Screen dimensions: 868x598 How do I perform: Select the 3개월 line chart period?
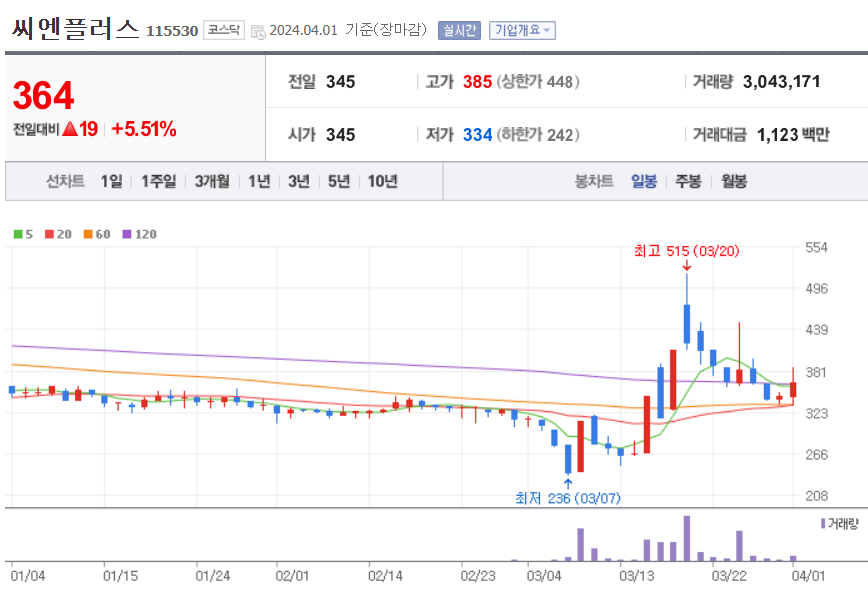(212, 181)
